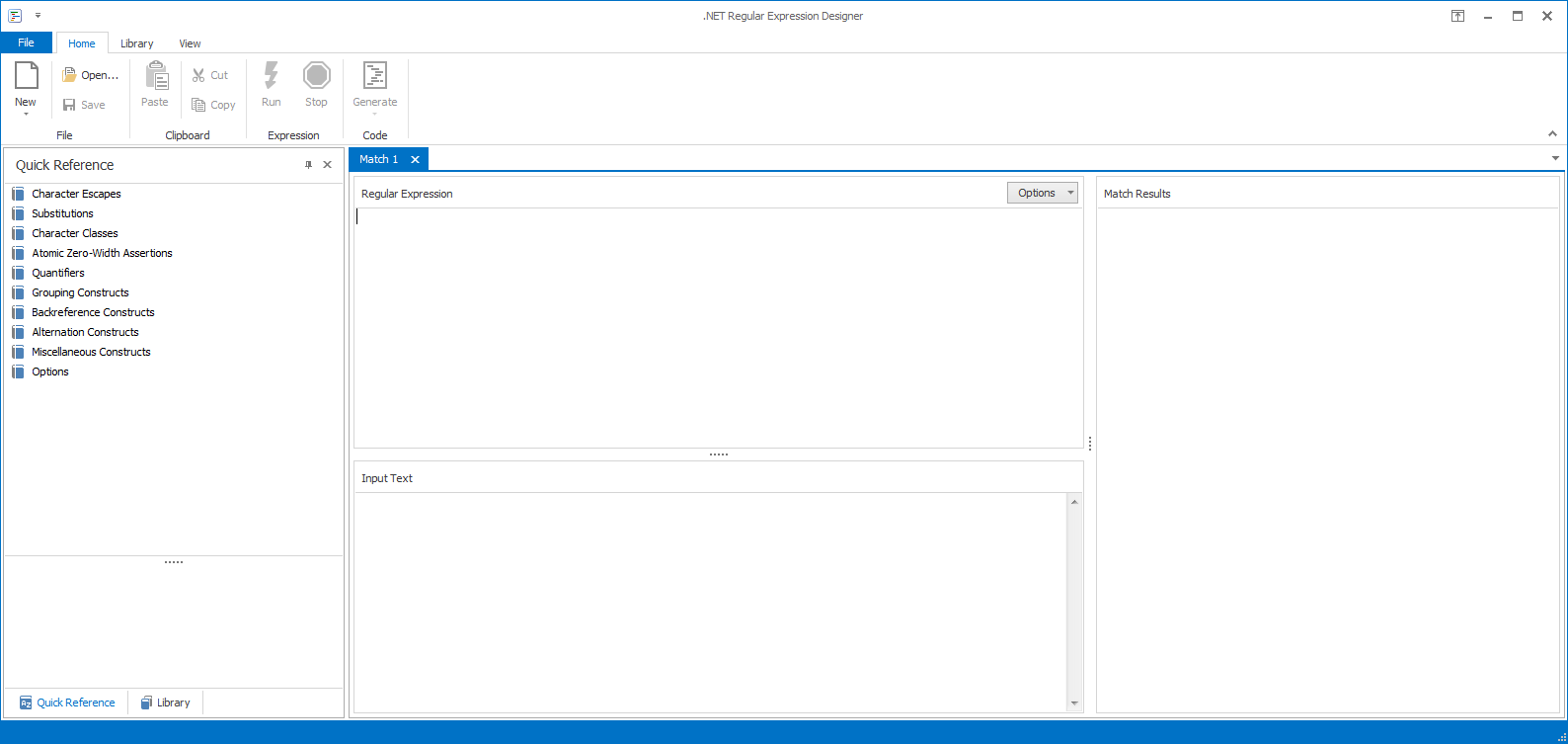Click the Copy button in Clipboard group
Viewport: 1568px width, 744px height.
coord(213,105)
